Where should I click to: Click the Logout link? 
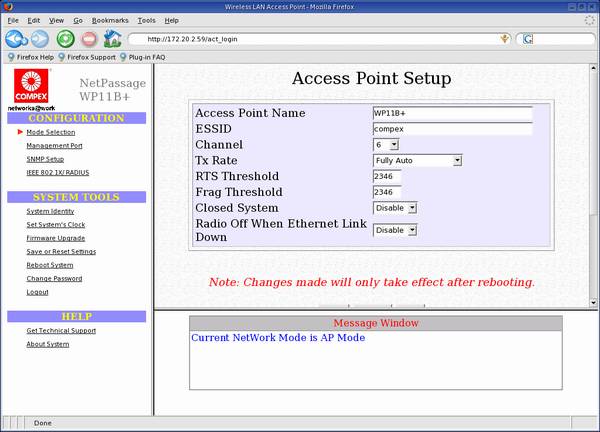click(38, 292)
